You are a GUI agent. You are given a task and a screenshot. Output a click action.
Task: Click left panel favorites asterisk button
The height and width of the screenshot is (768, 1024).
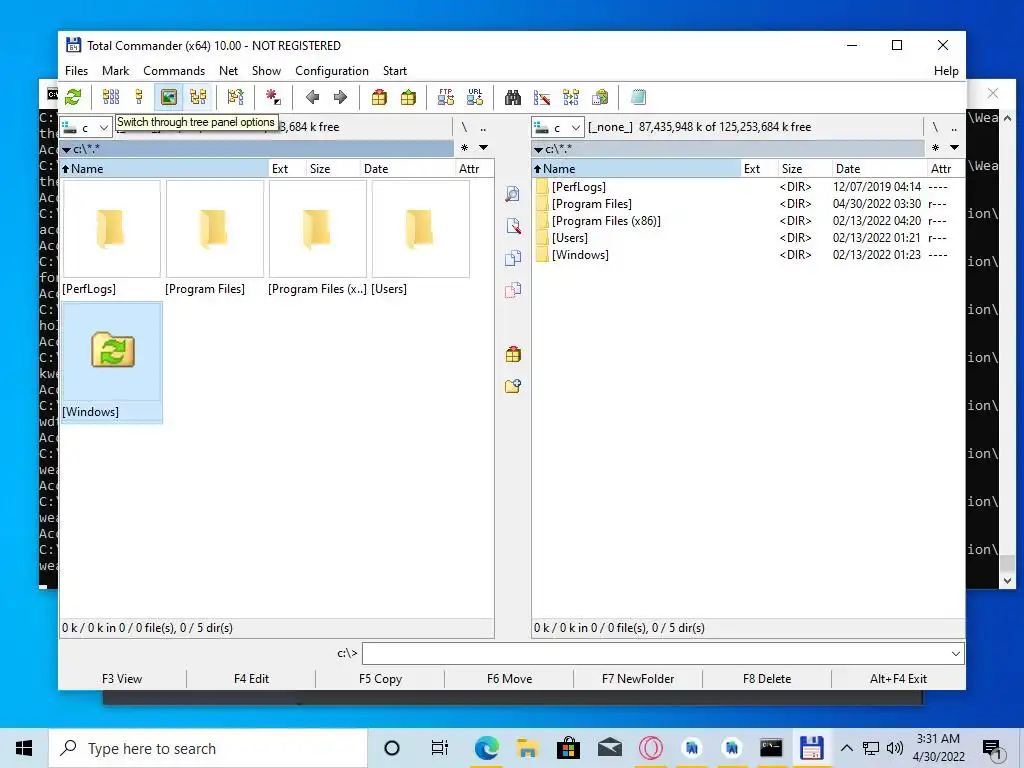coord(464,148)
